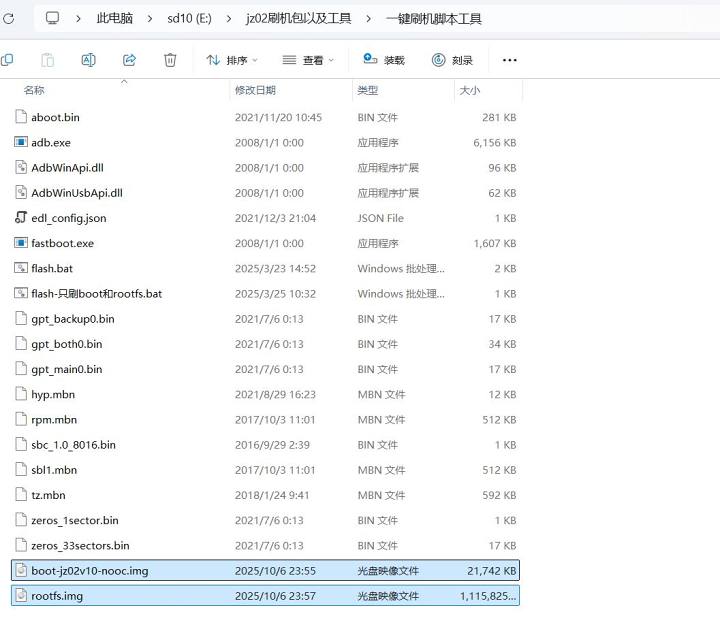Sort by the 大小 column header
This screenshot has width=720, height=629.
pos(469,91)
